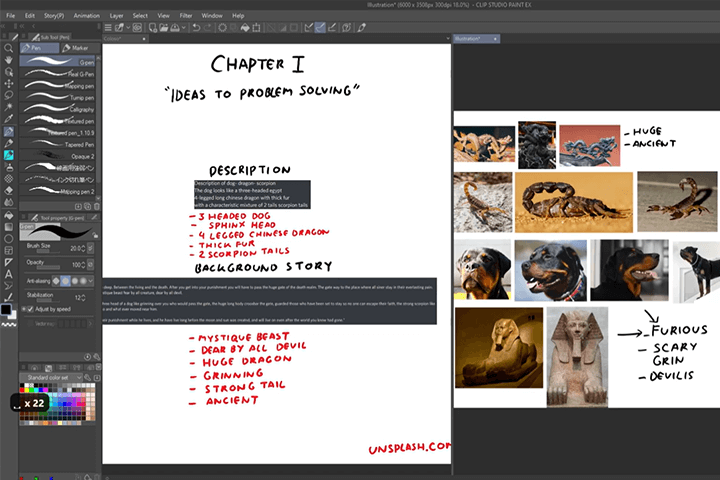The width and height of the screenshot is (720, 480).
Task: Open the Filter menu
Action: 186,16
